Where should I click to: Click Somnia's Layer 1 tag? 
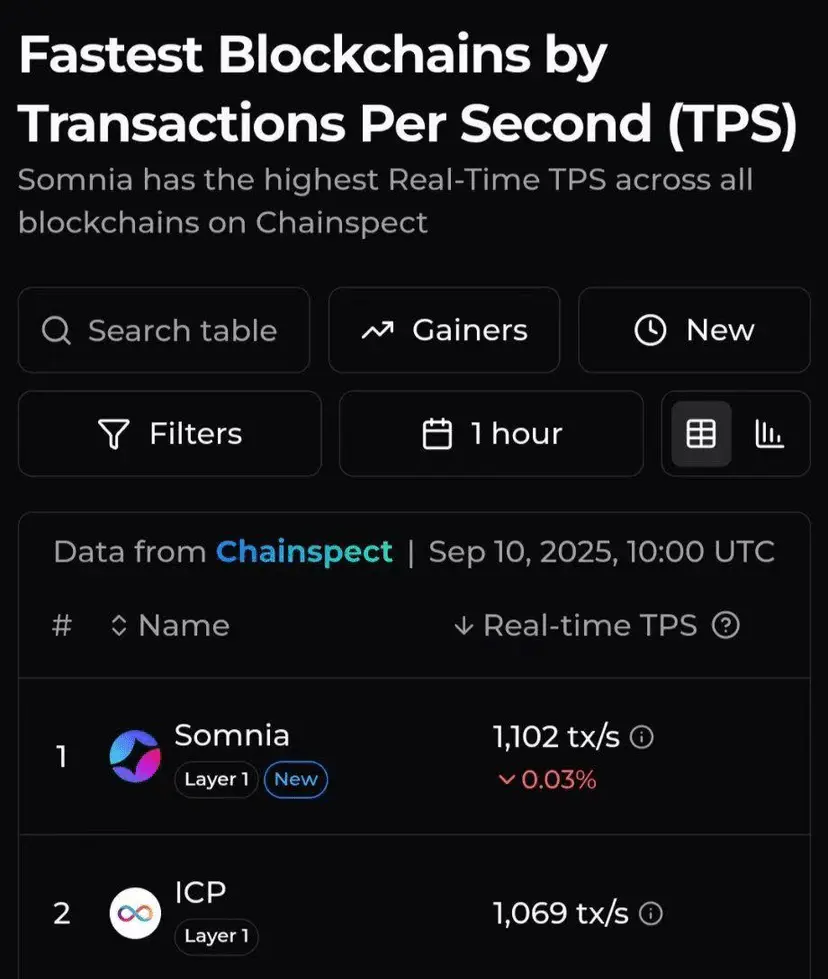pyautogui.click(x=216, y=779)
